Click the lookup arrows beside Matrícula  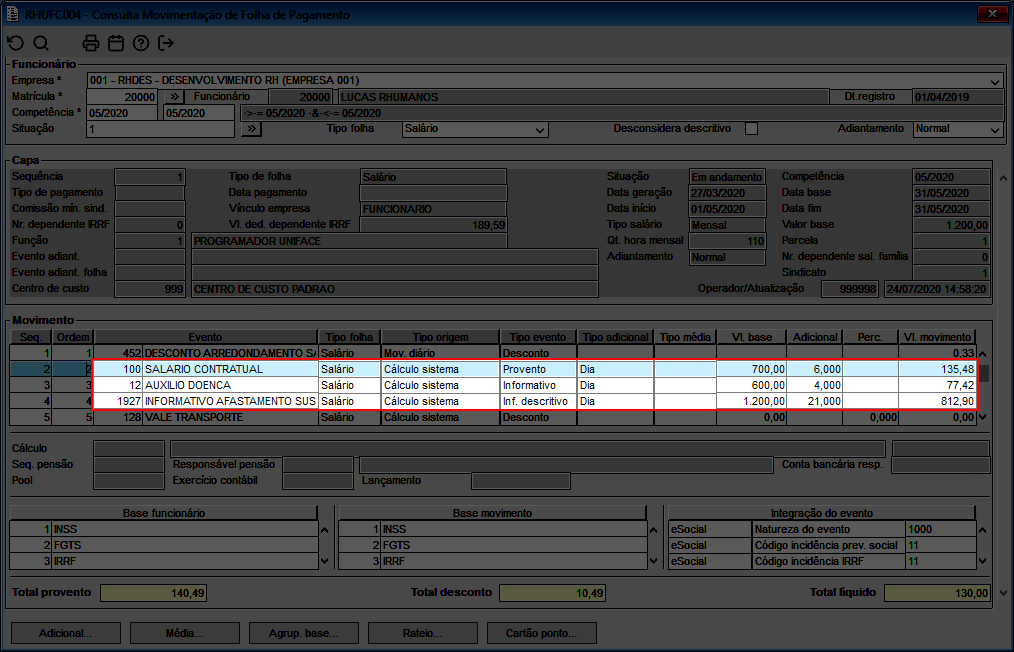174,96
